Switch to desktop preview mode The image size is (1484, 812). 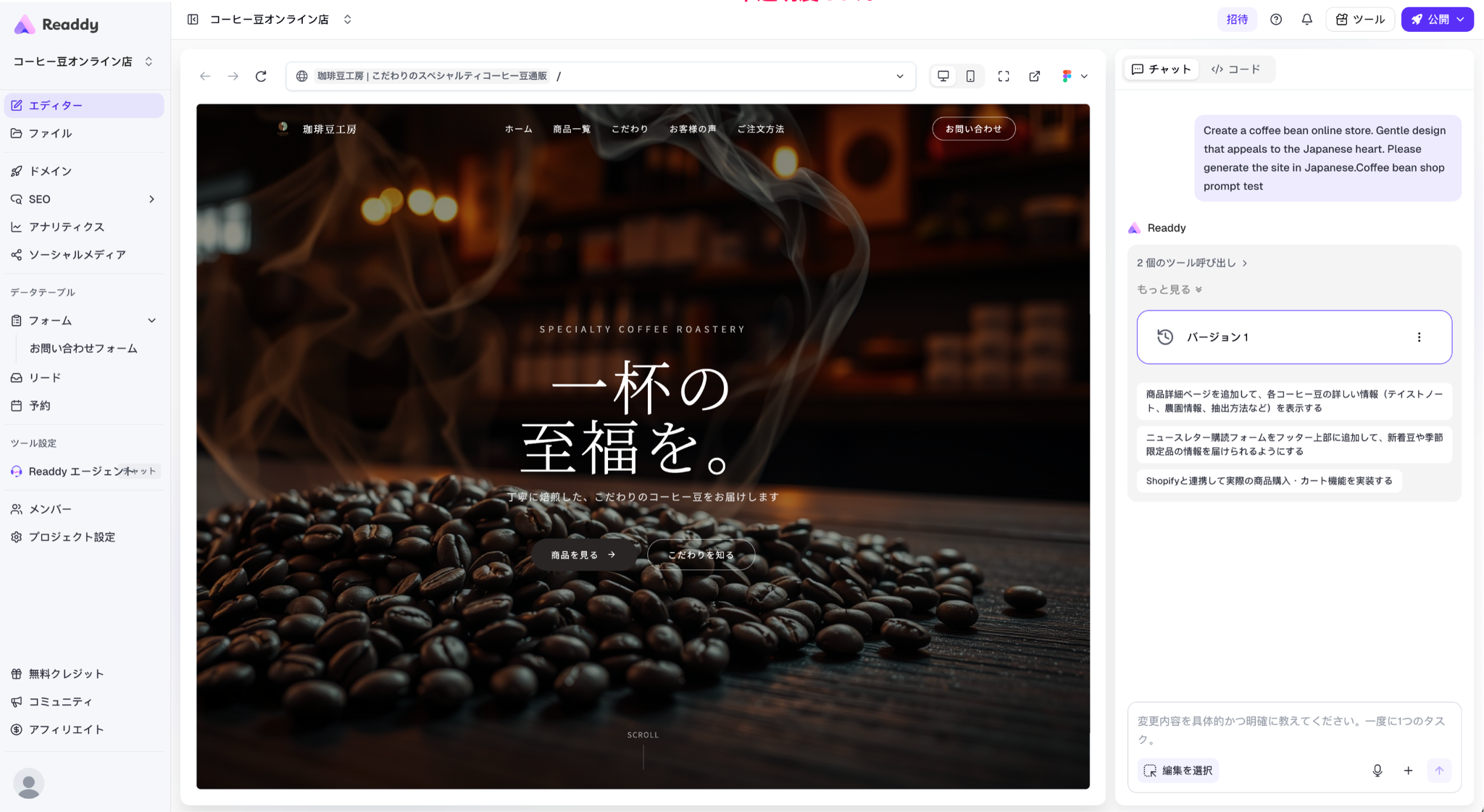(x=943, y=76)
